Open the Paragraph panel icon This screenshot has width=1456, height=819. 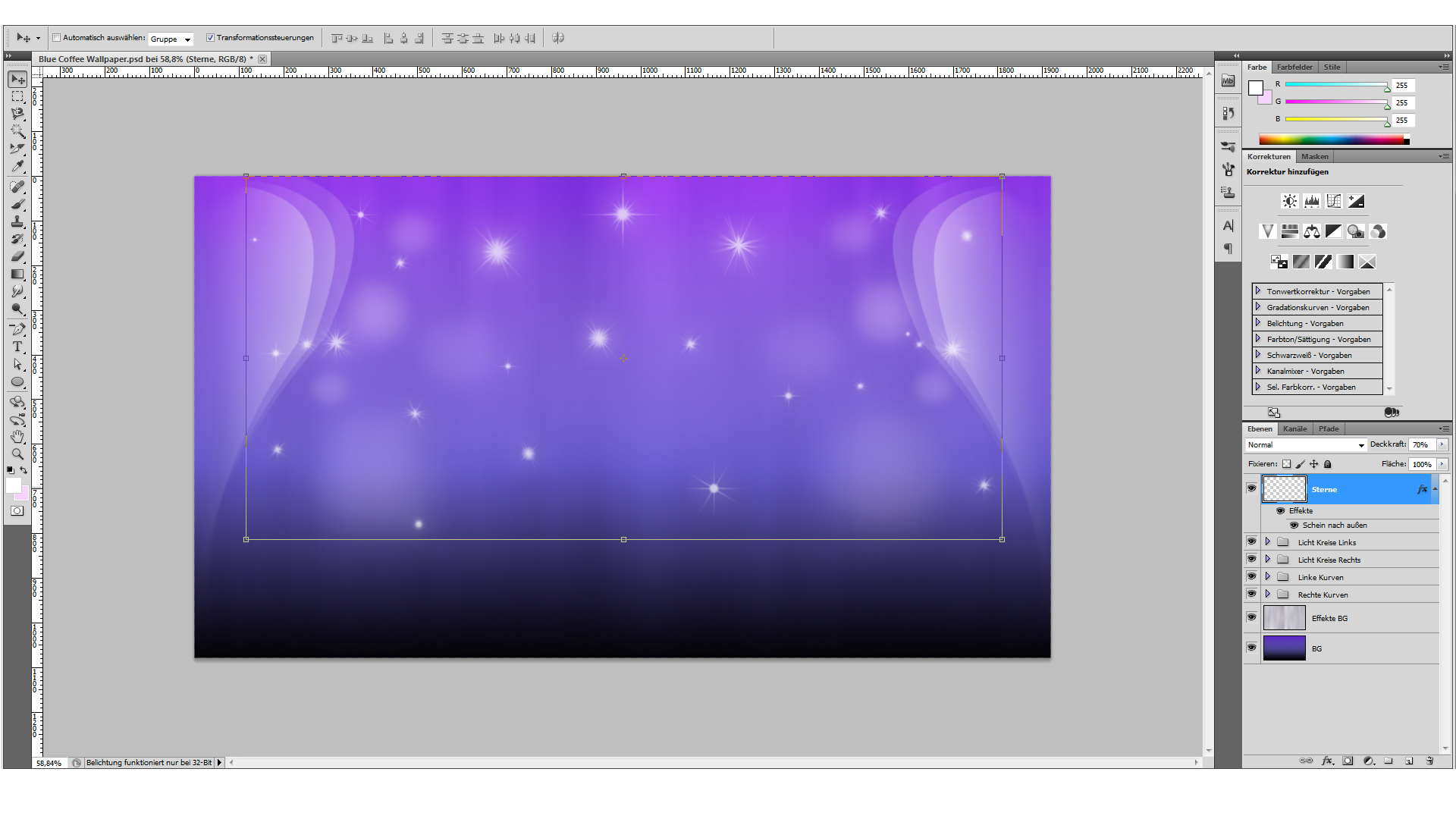tap(1228, 249)
